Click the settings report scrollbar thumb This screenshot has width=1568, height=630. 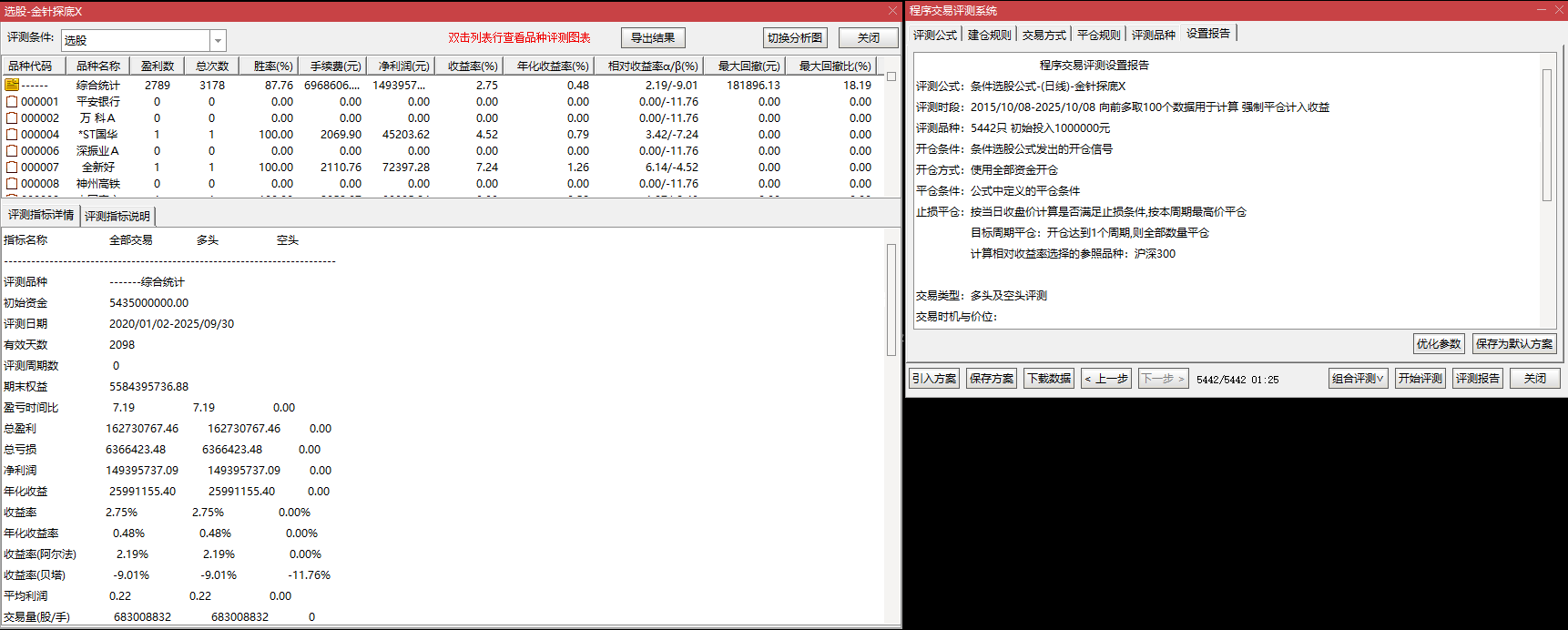[x=1546, y=135]
